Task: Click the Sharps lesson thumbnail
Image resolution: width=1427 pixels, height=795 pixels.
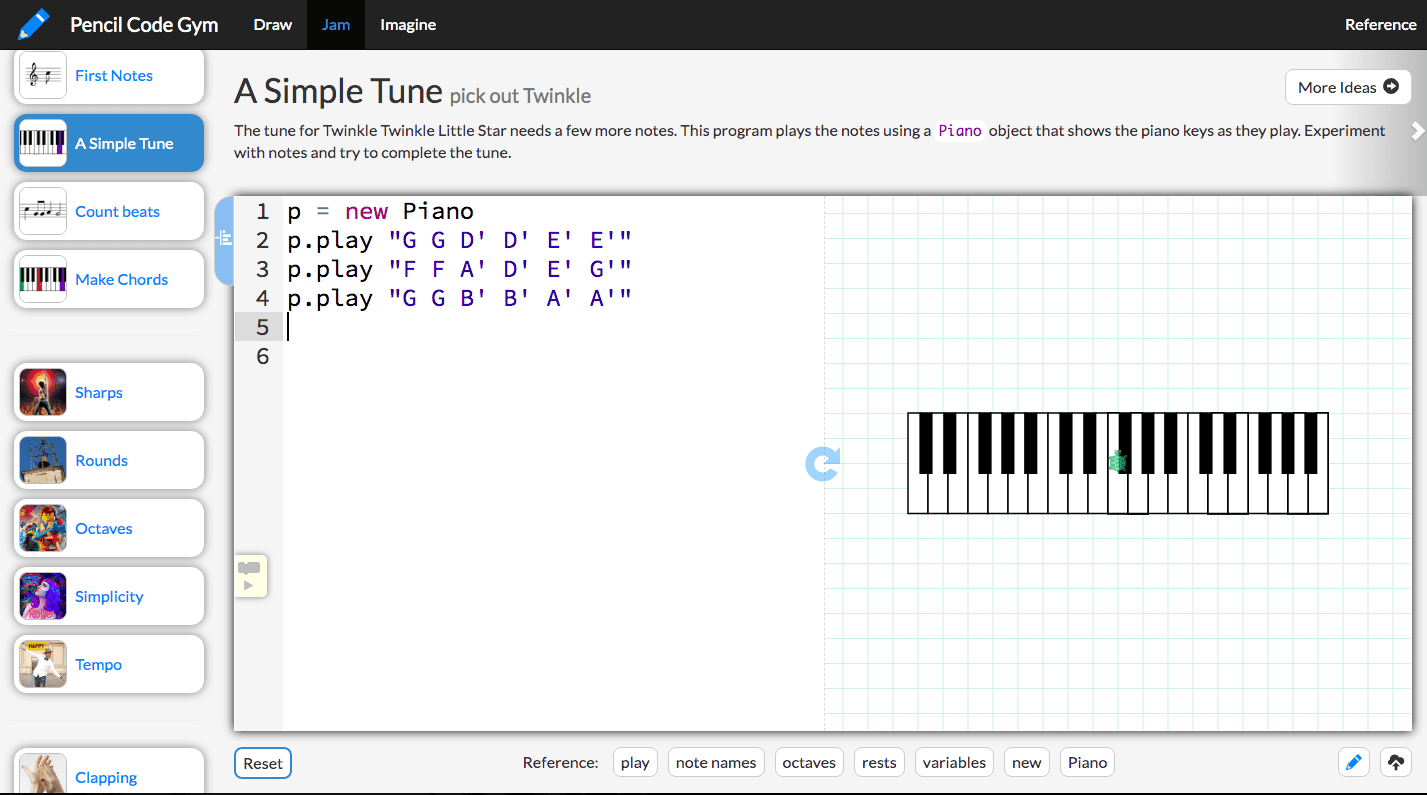Action: click(42, 391)
